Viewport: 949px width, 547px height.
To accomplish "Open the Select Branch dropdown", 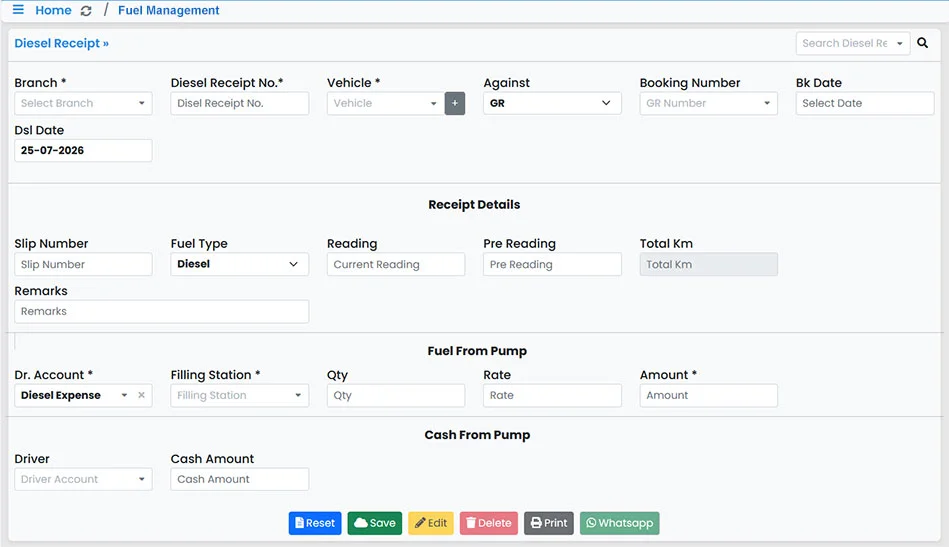I will (x=83, y=103).
